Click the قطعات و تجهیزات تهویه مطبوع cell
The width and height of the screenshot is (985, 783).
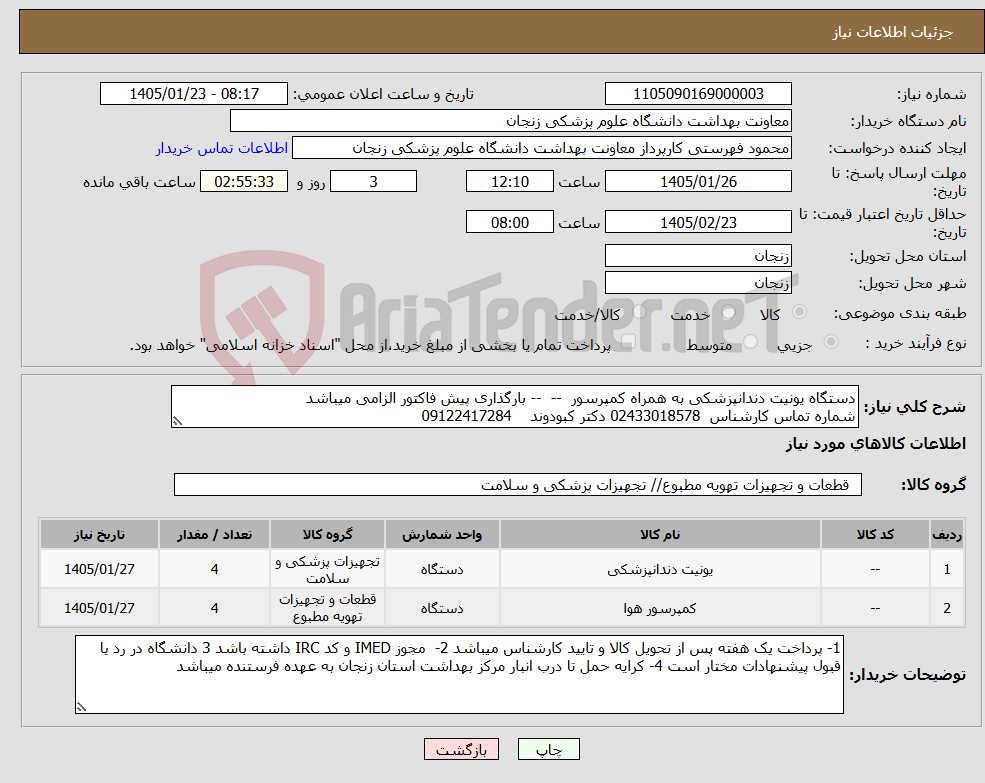(327, 608)
